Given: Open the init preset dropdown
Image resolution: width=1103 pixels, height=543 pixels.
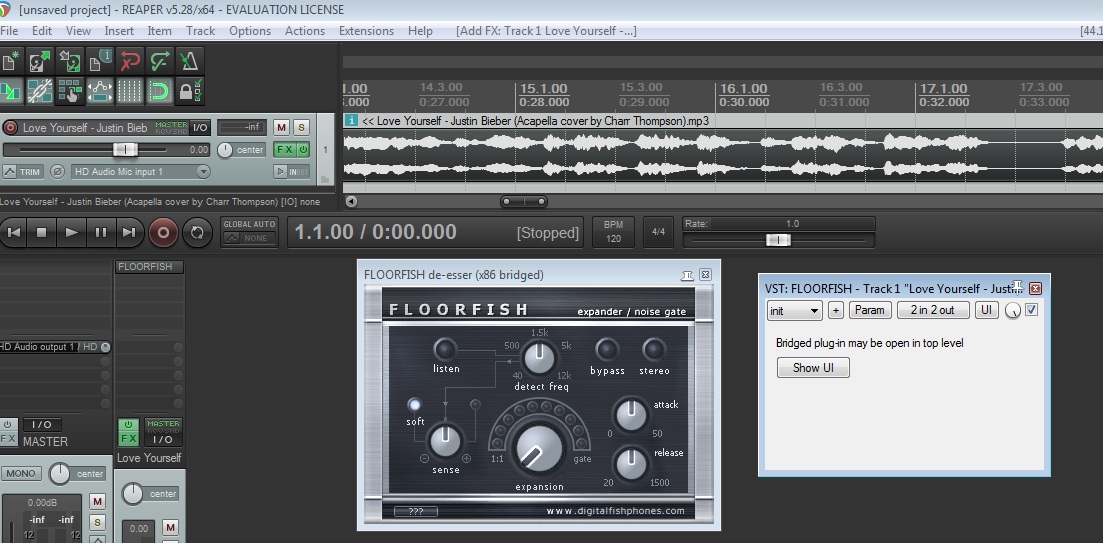Looking at the screenshot, I should point(794,310).
